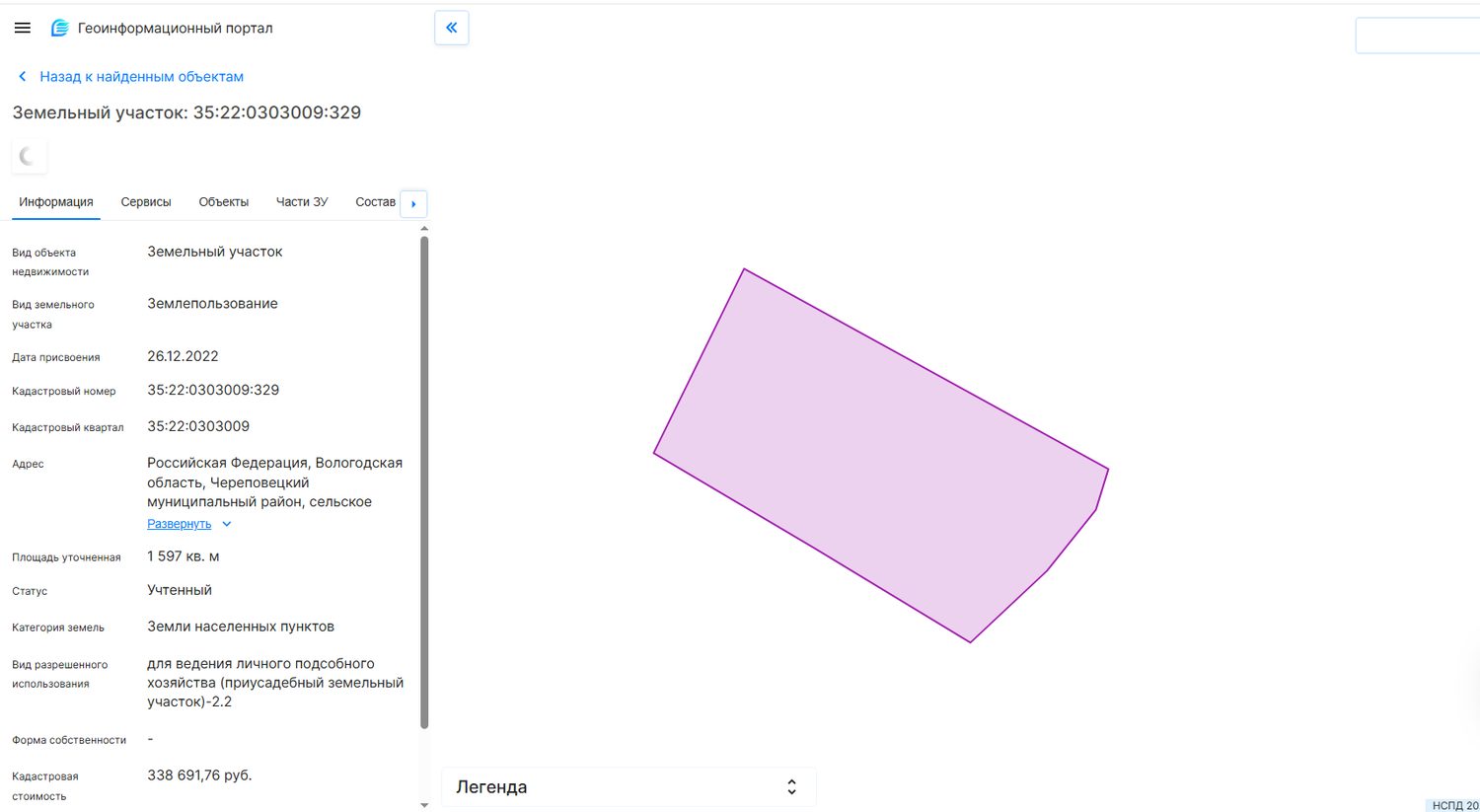Expand the Легенда panel
Viewport: 1480px width, 812px height.
pyautogui.click(x=629, y=786)
